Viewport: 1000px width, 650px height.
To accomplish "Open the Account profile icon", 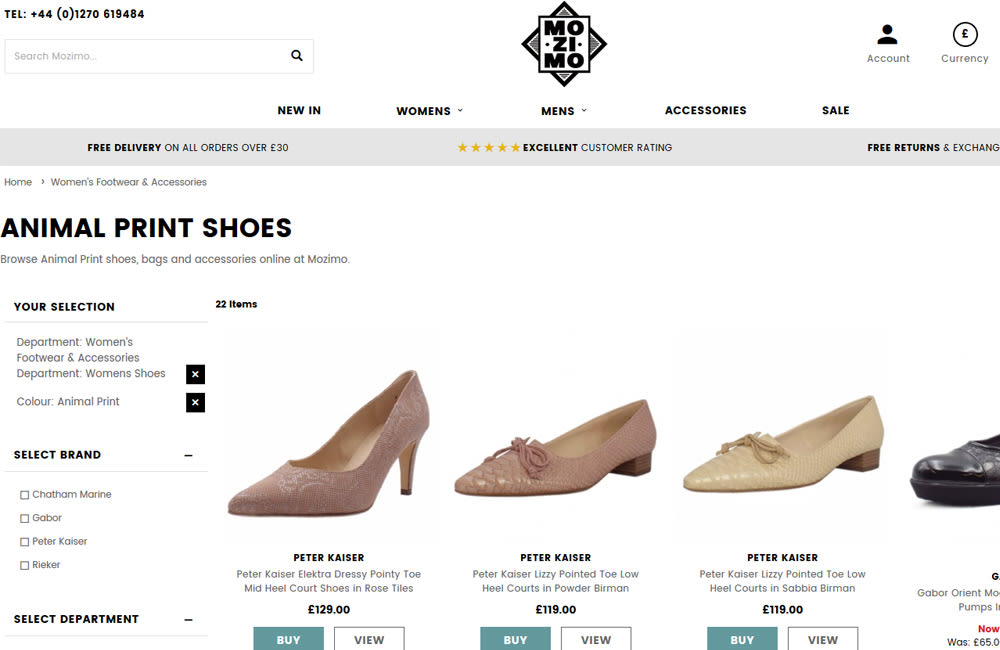I will tap(887, 34).
